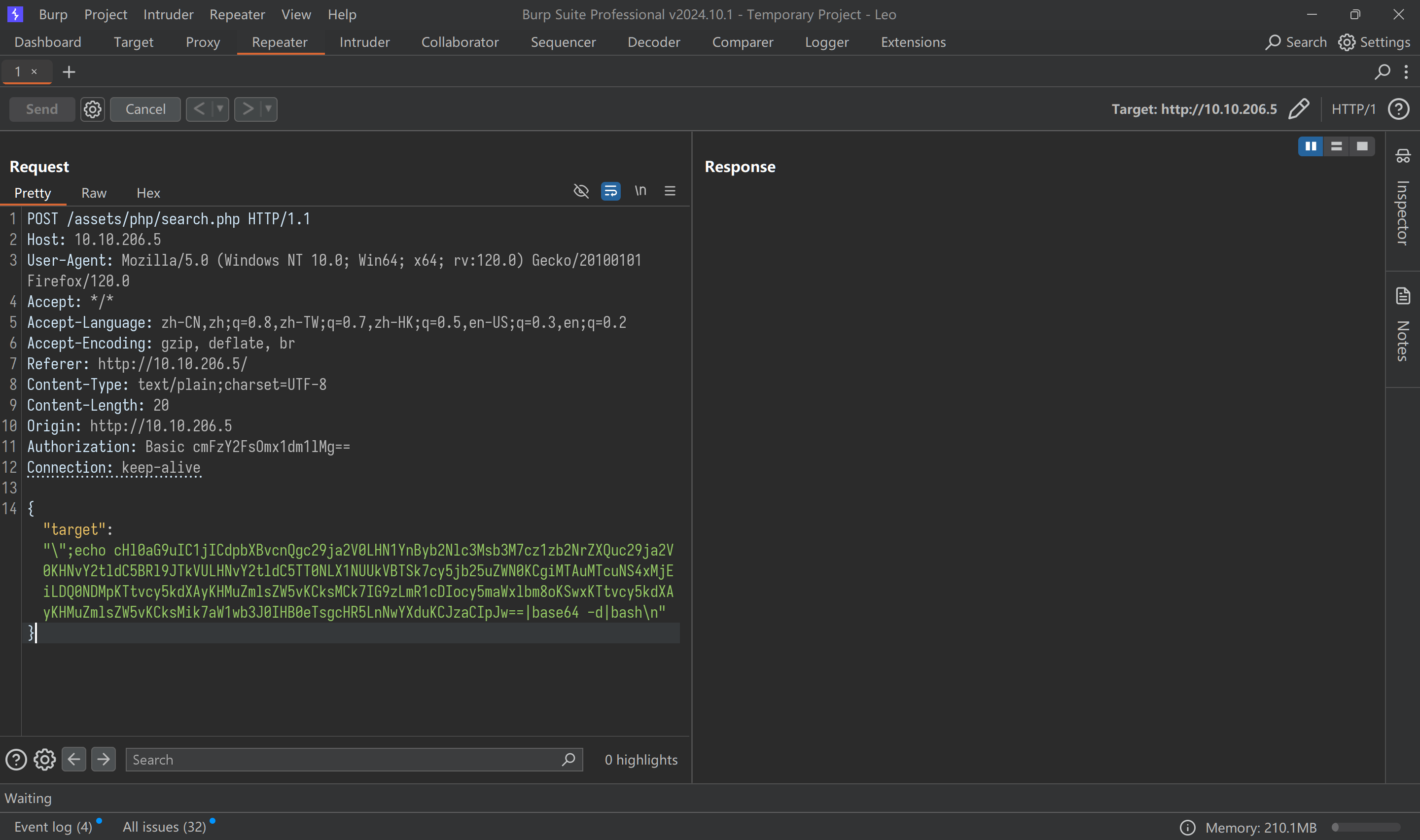The image size is (1420, 840).
Task: Switch to Intruder tool tab
Action: tap(364, 42)
